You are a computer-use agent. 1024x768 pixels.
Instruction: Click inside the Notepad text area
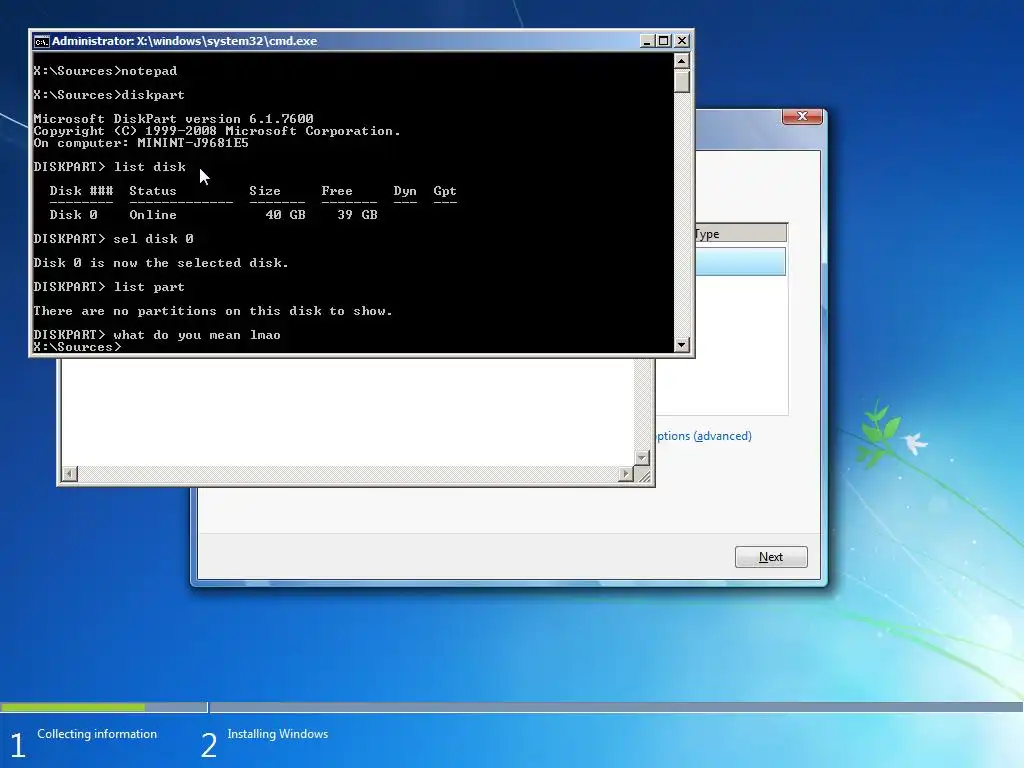click(x=347, y=411)
